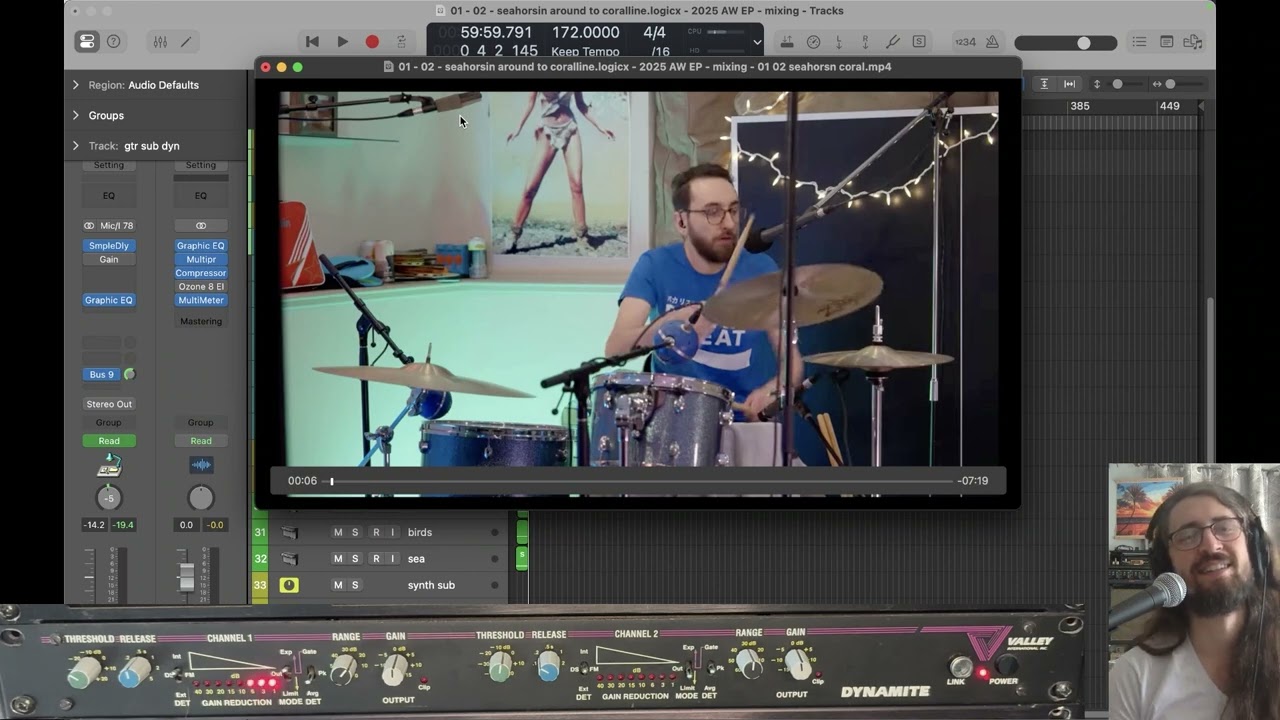Click the left channel strip desk-lamp icon

coord(109,465)
